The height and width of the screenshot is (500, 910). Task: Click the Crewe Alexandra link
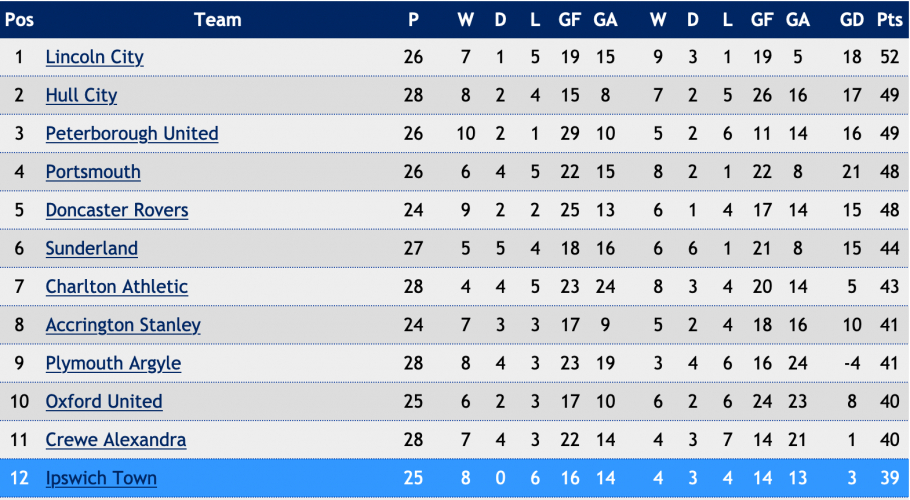(x=115, y=440)
